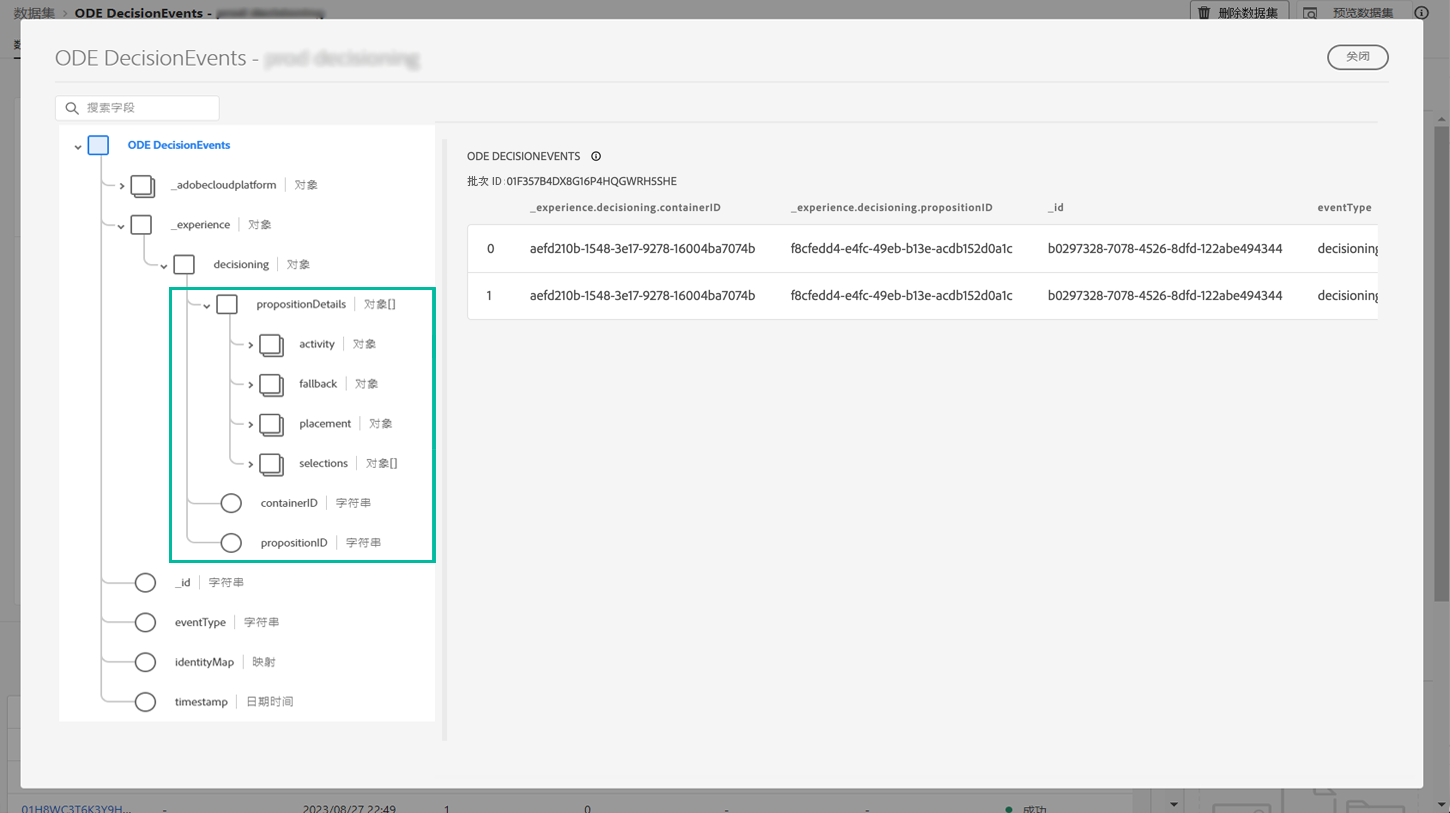Click the propositionID field circle icon

tap(231, 543)
